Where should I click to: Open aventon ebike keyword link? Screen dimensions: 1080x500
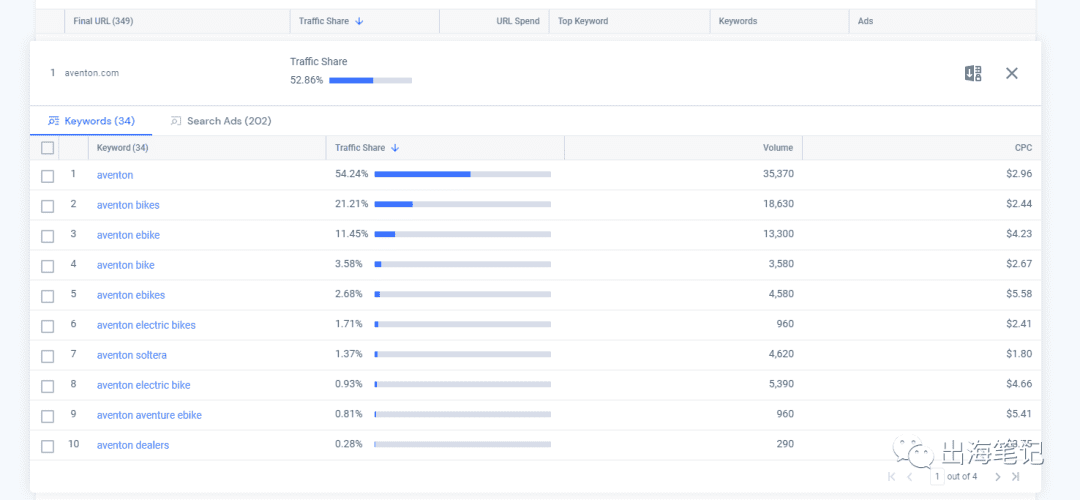[x=128, y=235]
